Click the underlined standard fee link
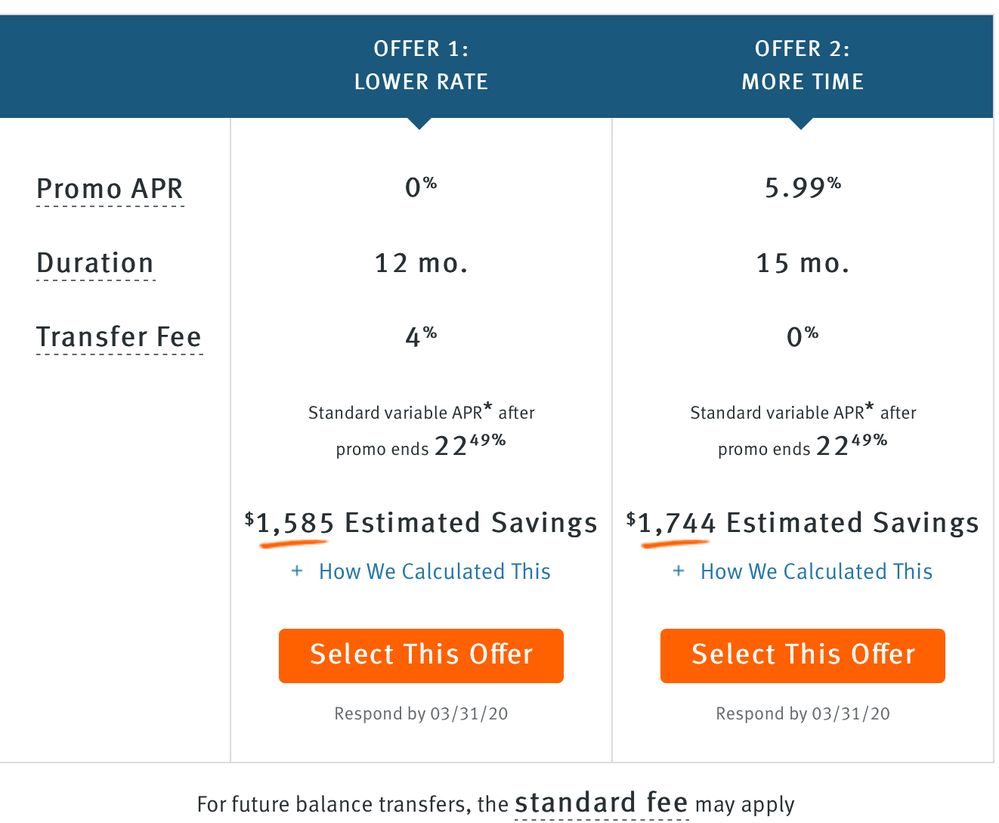Viewport: 999px width, 823px height. pyautogui.click(x=601, y=803)
